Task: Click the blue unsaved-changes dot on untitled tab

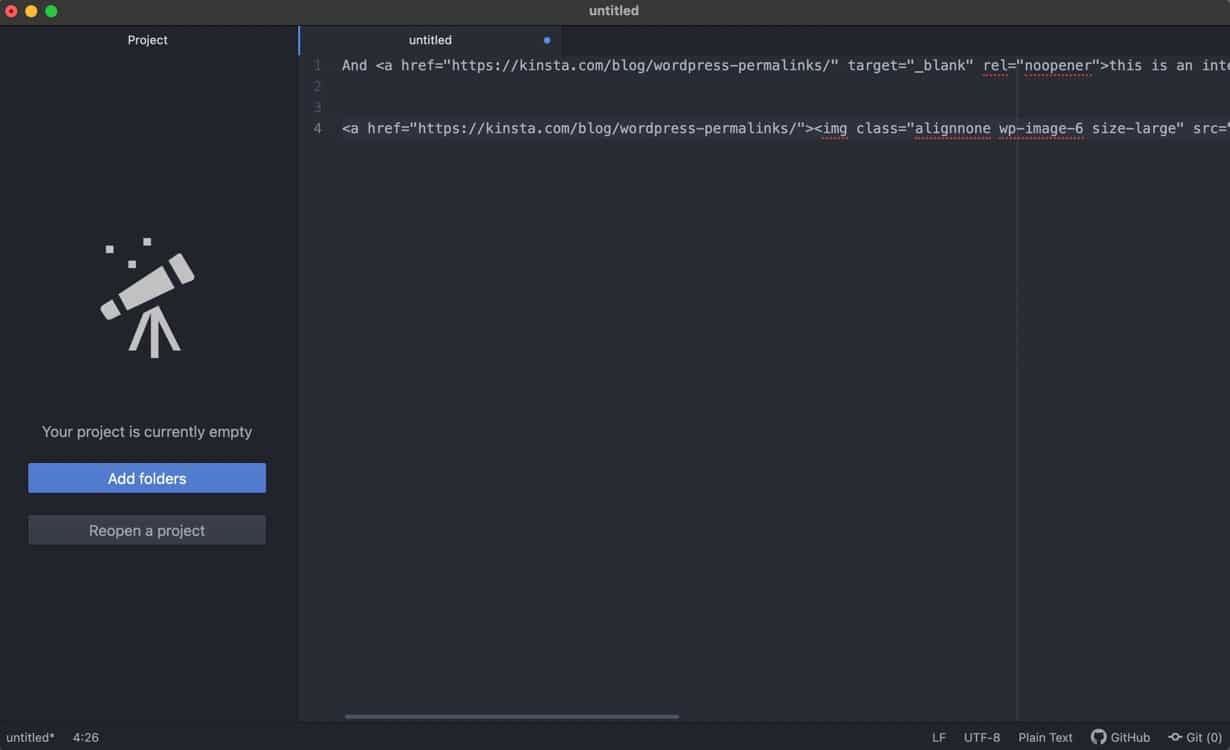Action: tap(546, 40)
